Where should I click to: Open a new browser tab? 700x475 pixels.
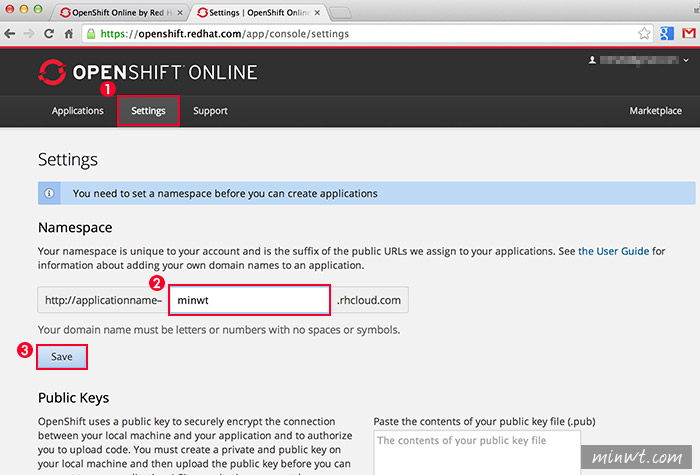click(x=341, y=13)
